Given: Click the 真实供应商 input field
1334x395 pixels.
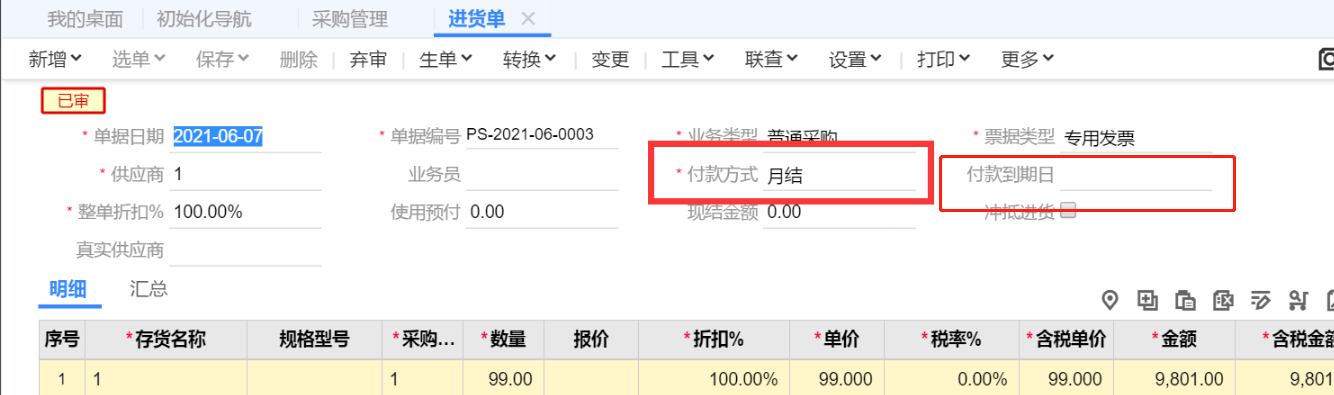Looking at the screenshot, I should [x=246, y=250].
